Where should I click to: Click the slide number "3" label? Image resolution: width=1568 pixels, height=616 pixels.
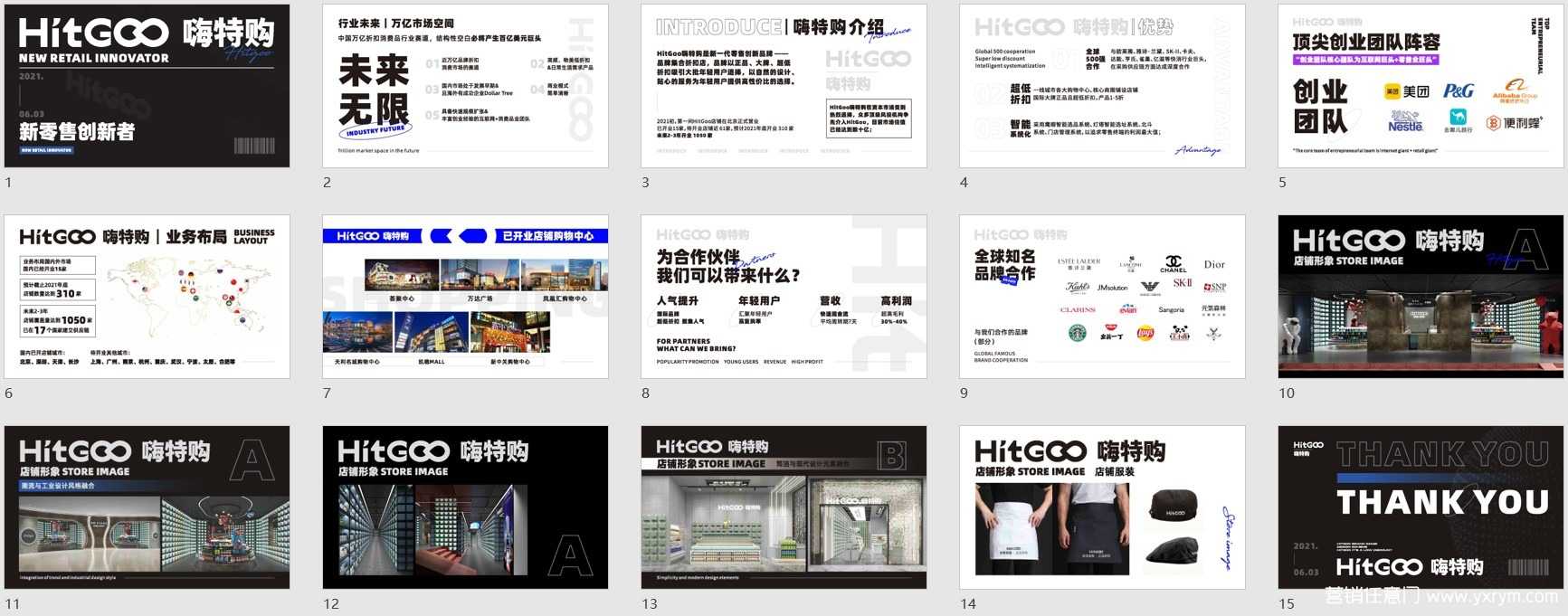[x=646, y=183]
